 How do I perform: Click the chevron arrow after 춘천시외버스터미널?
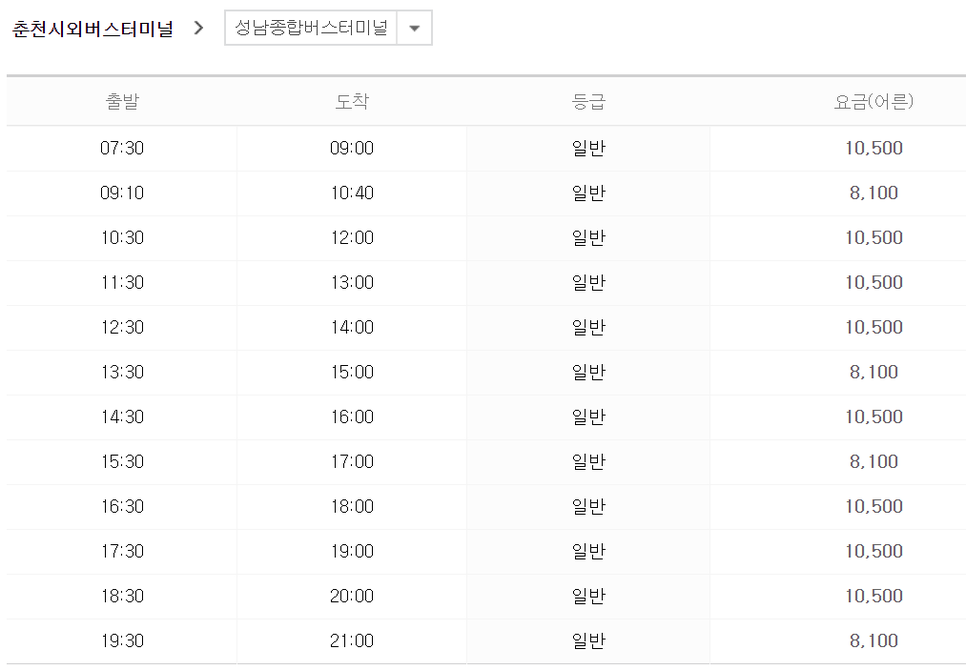coord(198,28)
